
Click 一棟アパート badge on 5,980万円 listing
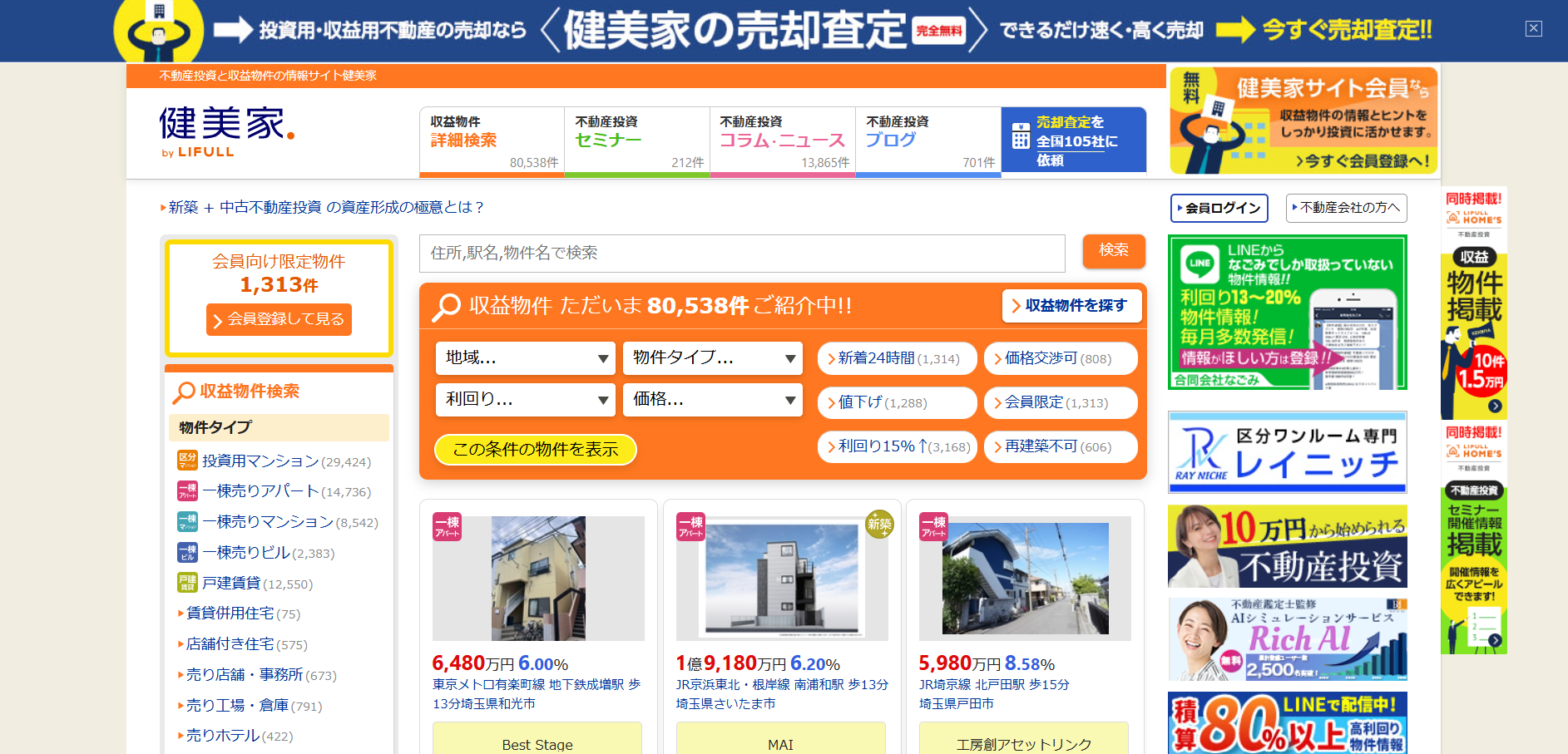coord(933,527)
